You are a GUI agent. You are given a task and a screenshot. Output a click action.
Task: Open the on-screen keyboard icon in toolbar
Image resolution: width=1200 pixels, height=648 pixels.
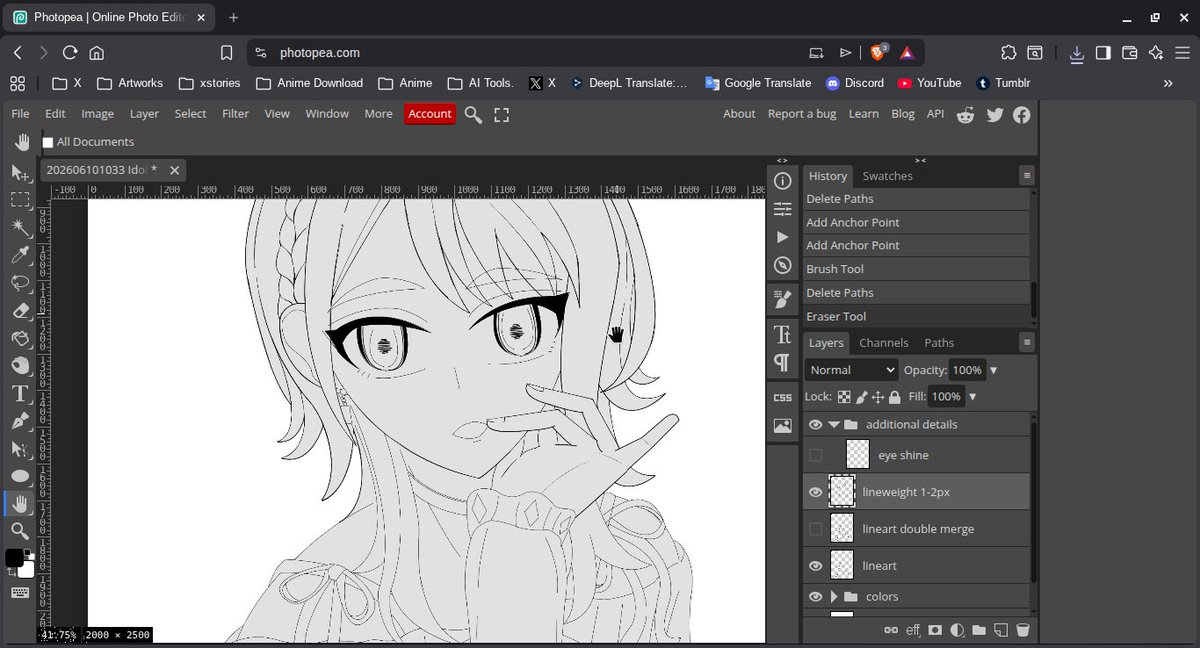pos(19,593)
